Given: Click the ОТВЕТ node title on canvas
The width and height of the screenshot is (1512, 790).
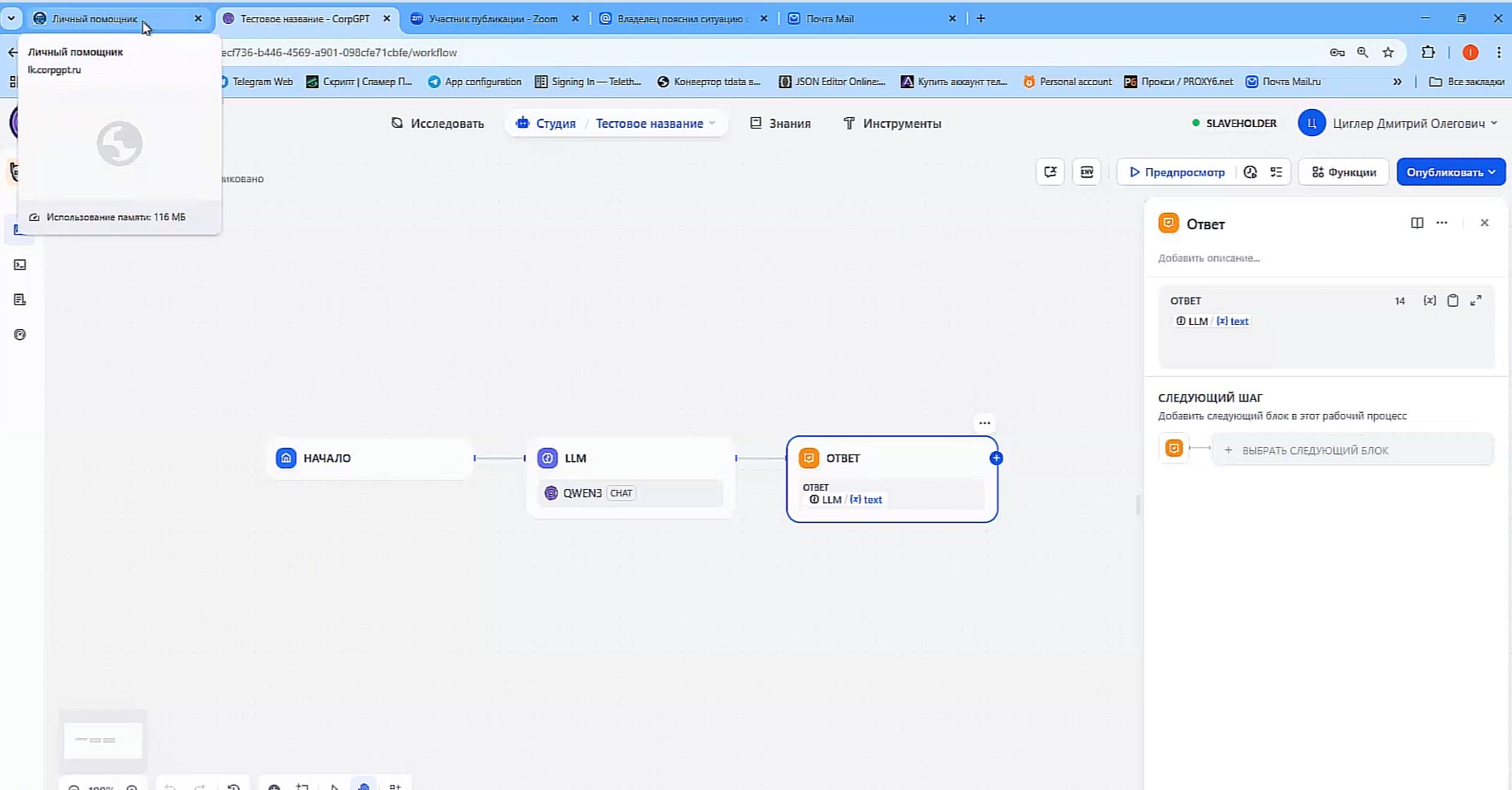Looking at the screenshot, I should 843,458.
